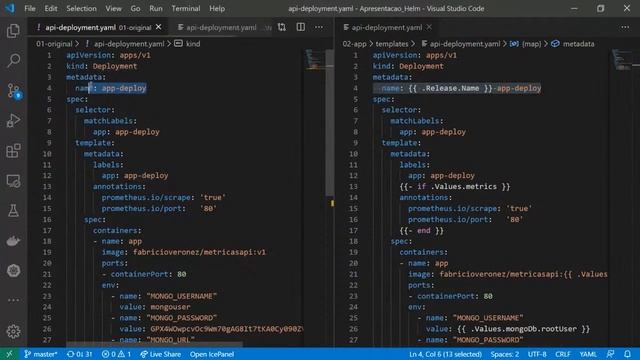Open the Selection menu
This screenshot has height=360, width=640.
coord(81,8)
